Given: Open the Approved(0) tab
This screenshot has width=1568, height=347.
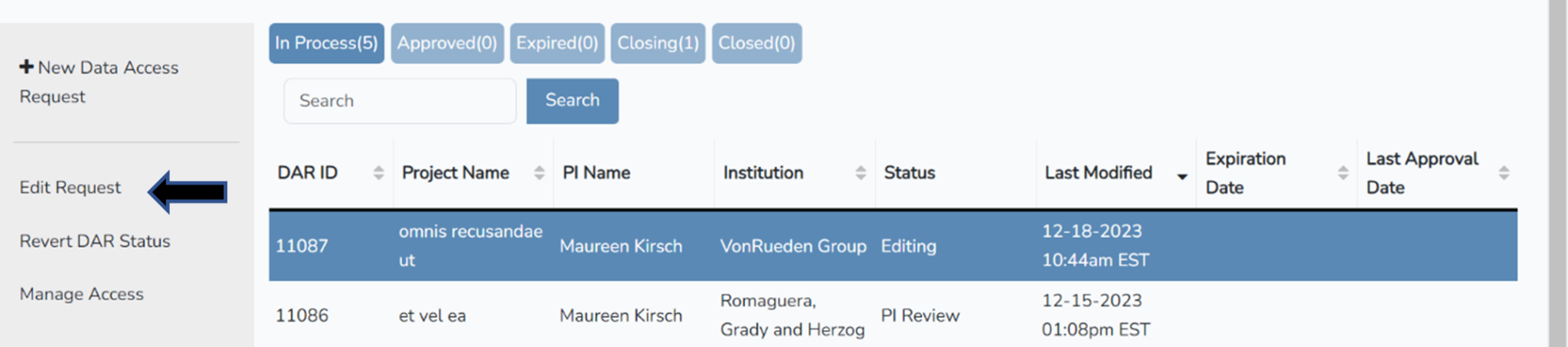Looking at the screenshot, I should point(447,43).
